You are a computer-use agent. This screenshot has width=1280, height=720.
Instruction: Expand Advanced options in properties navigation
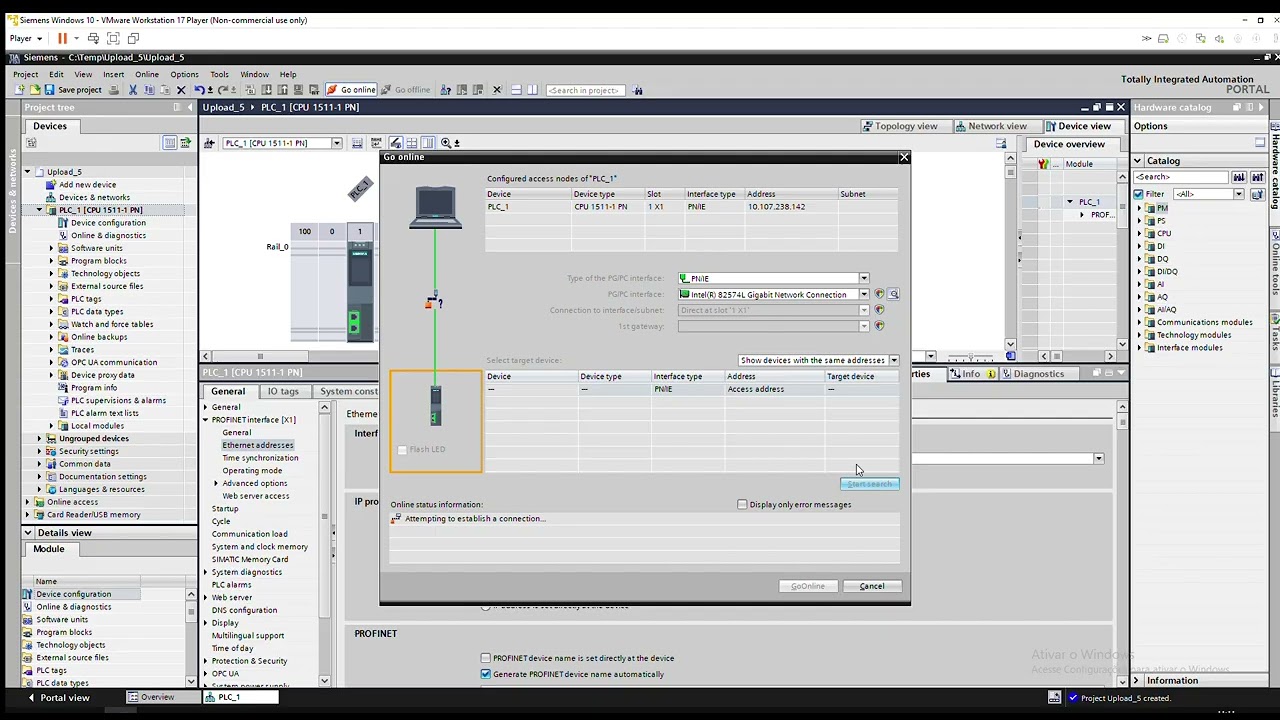(216, 483)
